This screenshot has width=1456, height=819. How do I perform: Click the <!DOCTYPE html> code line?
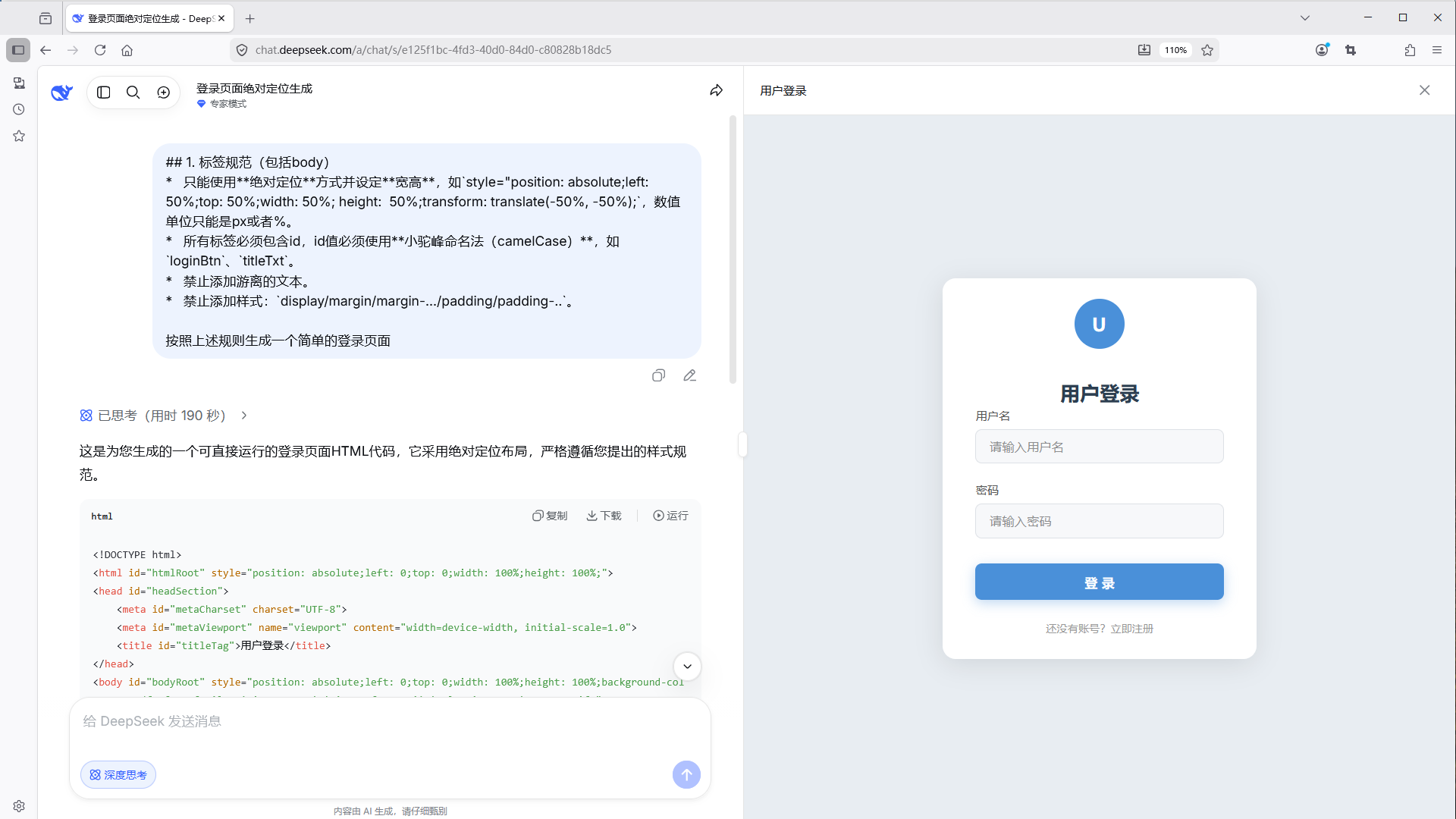click(x=137, y=555)
